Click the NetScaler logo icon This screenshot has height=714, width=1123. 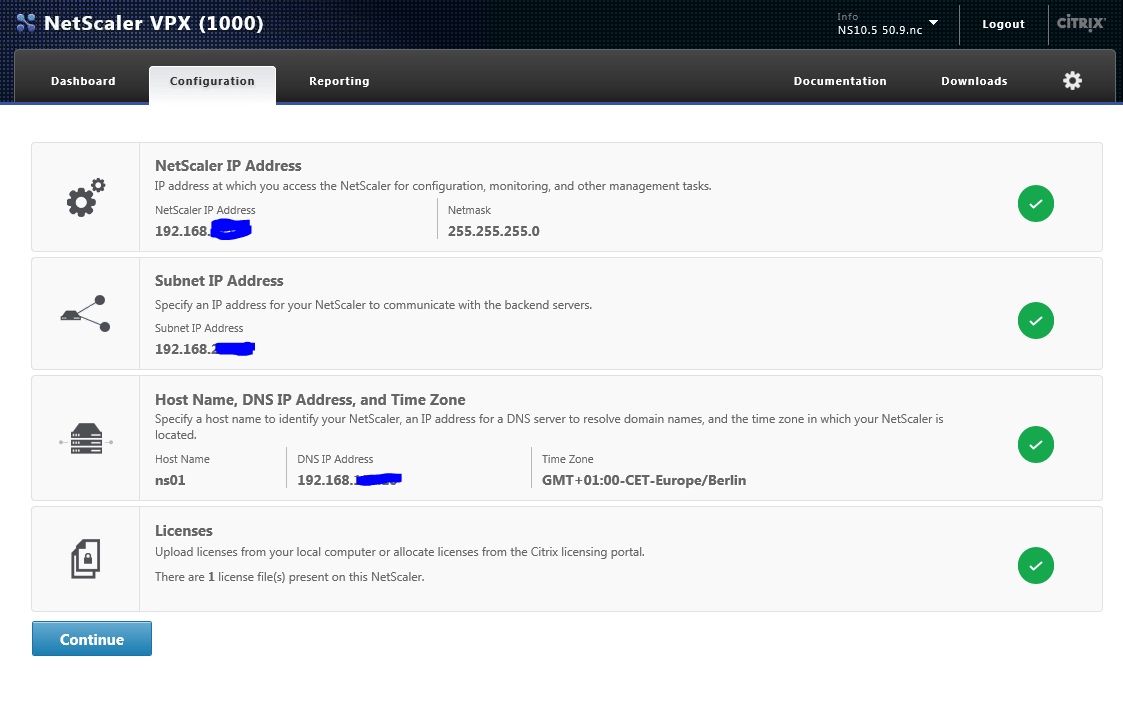pyautogui.click(x=26, y=23)
